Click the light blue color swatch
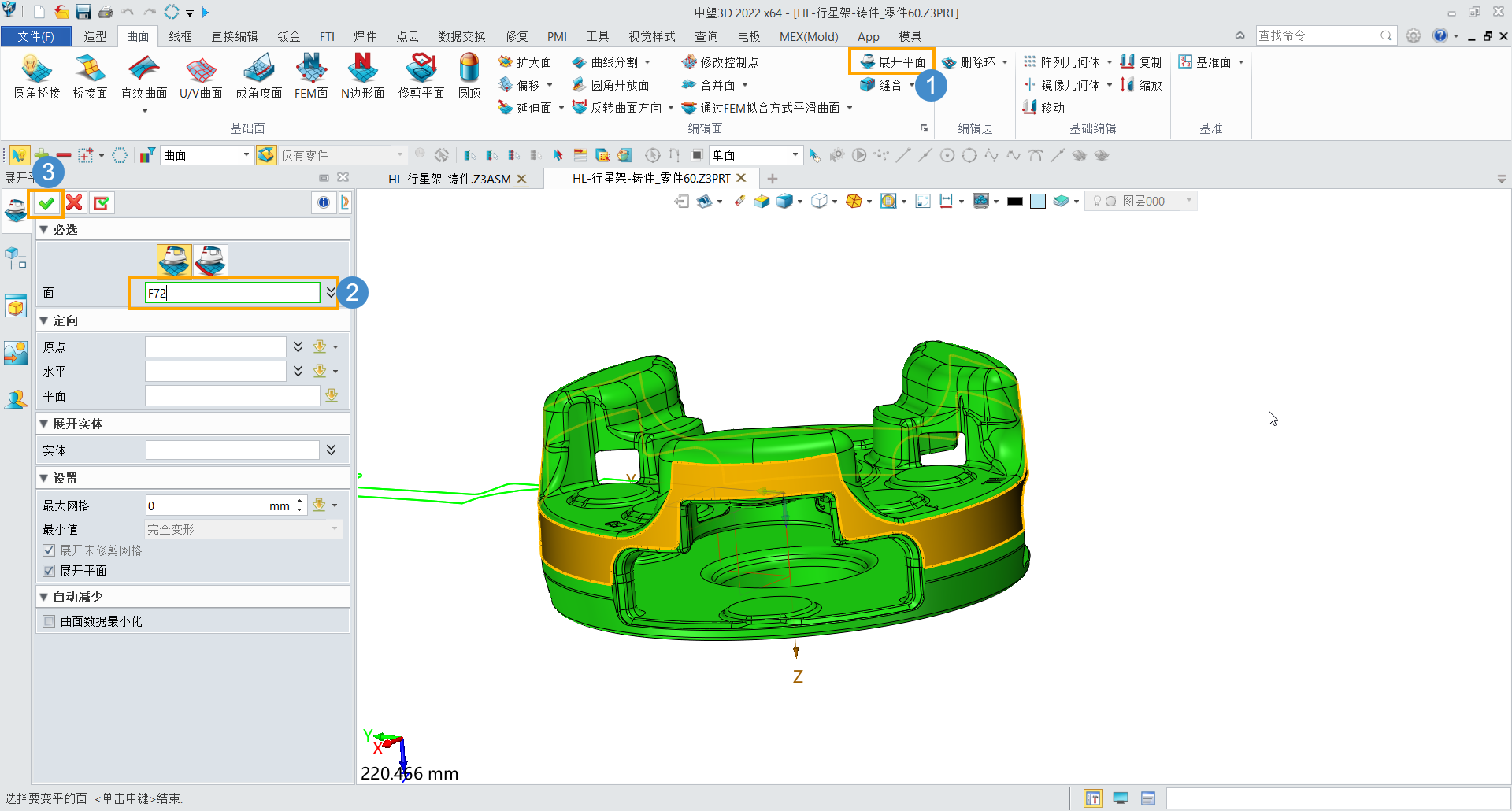The width and height of the screenshot is (1512, 811). 1038,202
